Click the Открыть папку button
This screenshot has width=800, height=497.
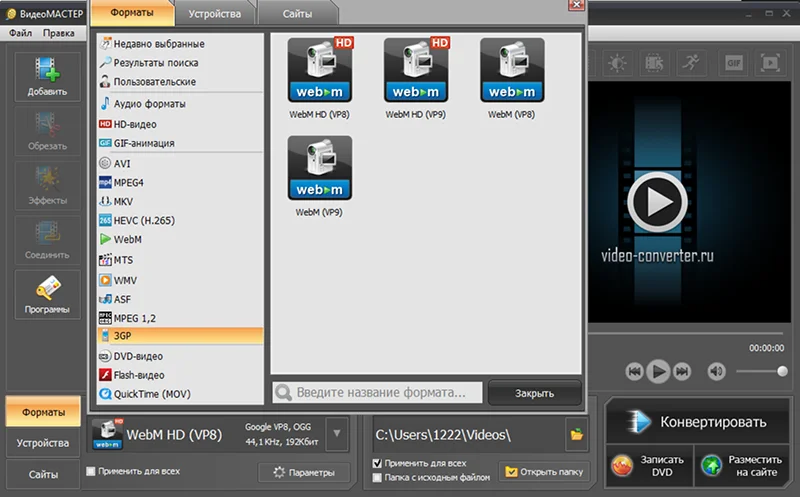pyautogui.click(x=544, y=472)
